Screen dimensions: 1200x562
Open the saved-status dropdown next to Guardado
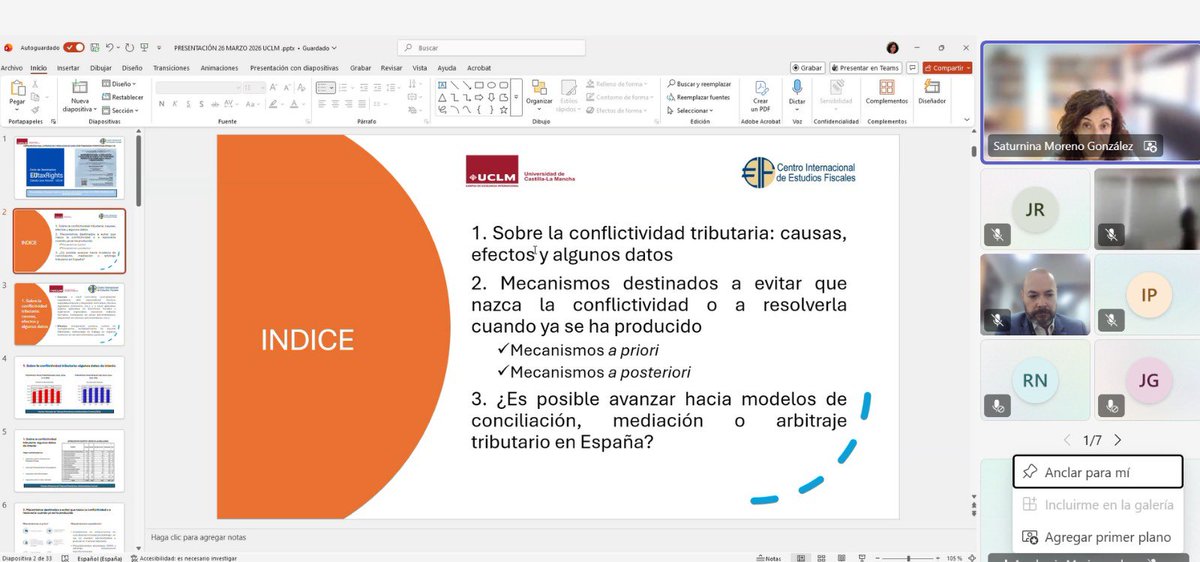(334, 47)
